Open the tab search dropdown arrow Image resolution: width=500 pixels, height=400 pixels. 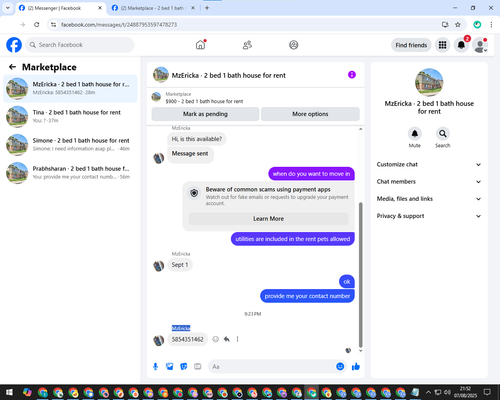8,8
